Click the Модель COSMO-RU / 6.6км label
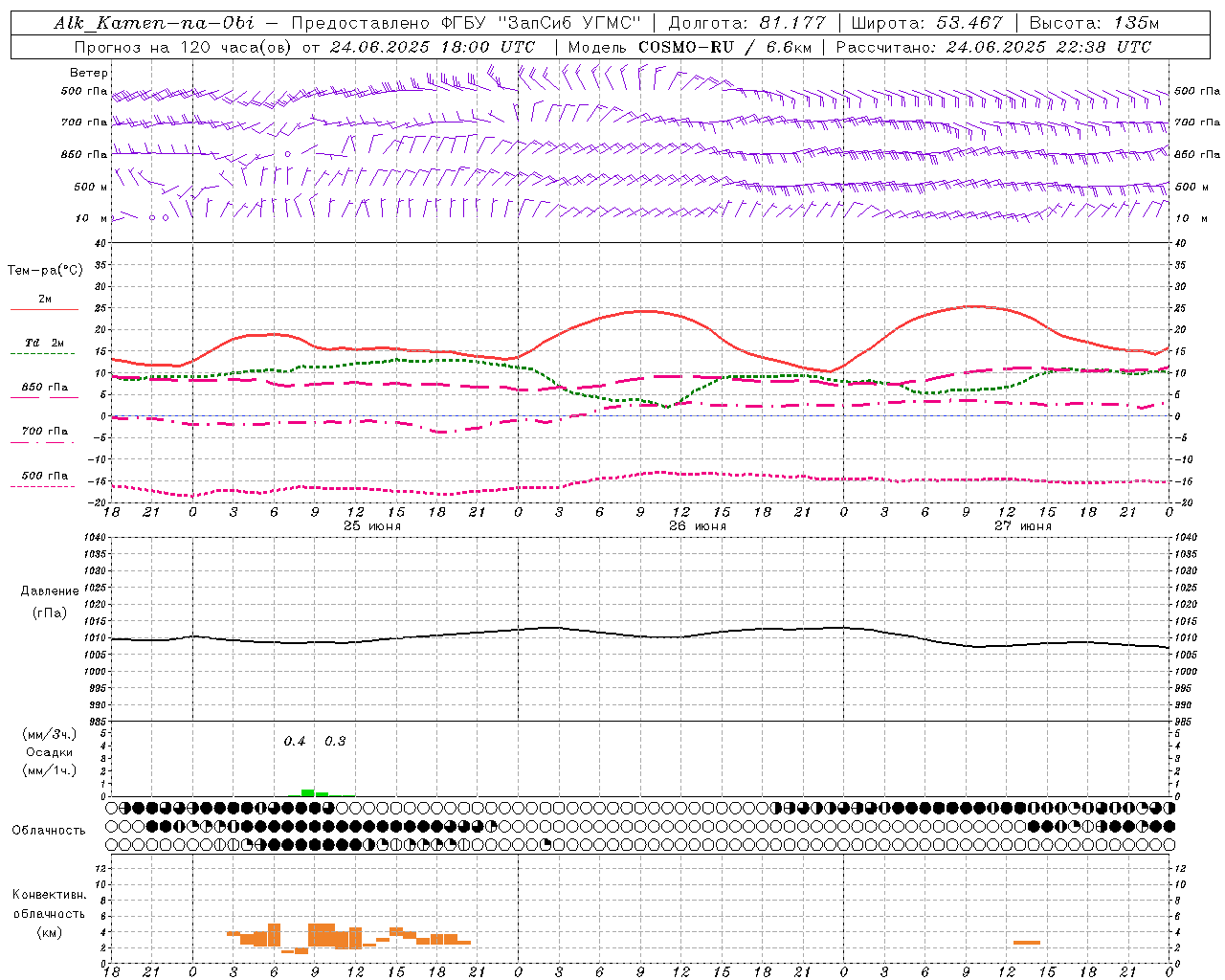Image resolution: width=1225 pixels, height=980 pixels. pos(689,47)
